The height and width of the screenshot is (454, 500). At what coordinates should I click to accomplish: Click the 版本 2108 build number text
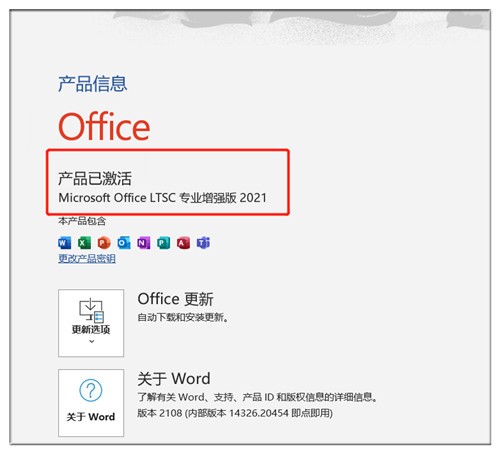pyautogui.click(x=235, y=413)
